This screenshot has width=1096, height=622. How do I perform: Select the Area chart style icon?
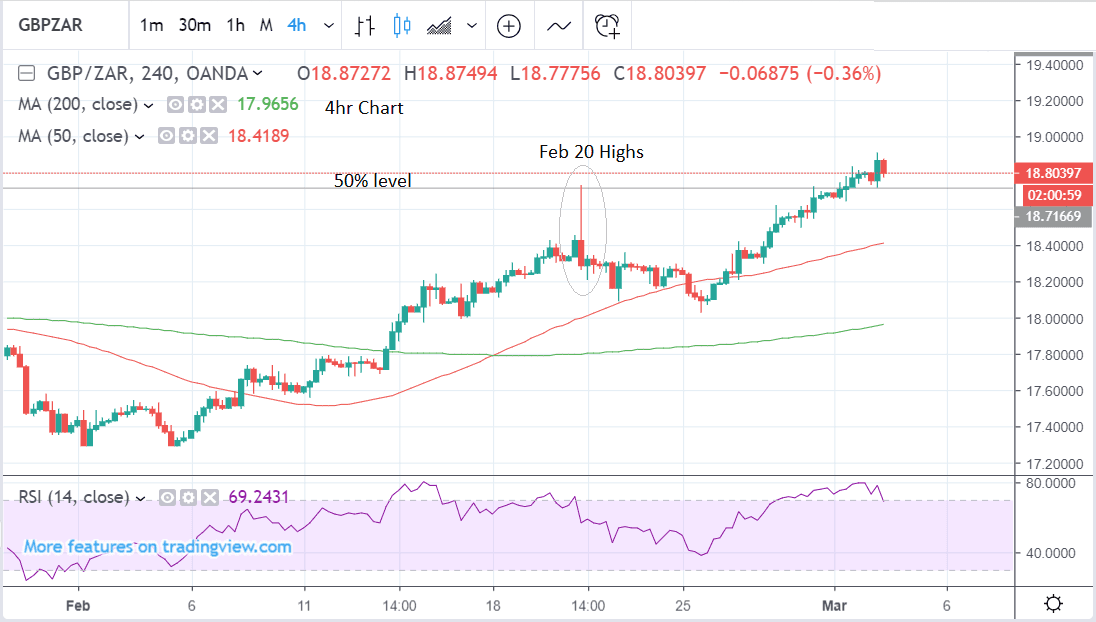[438, 25]
